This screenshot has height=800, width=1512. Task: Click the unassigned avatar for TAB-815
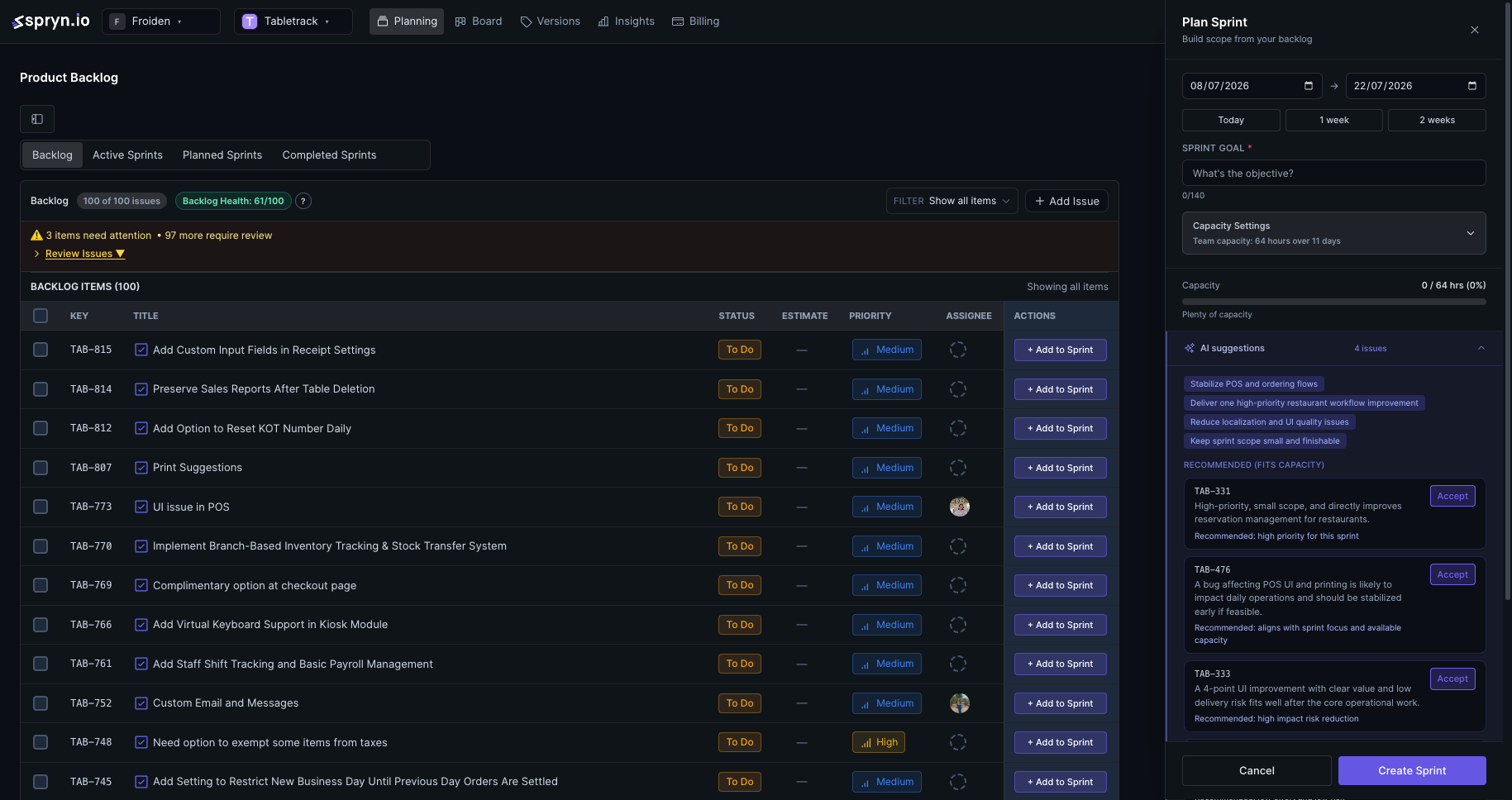pyautogui.click(x=958, y=350)
